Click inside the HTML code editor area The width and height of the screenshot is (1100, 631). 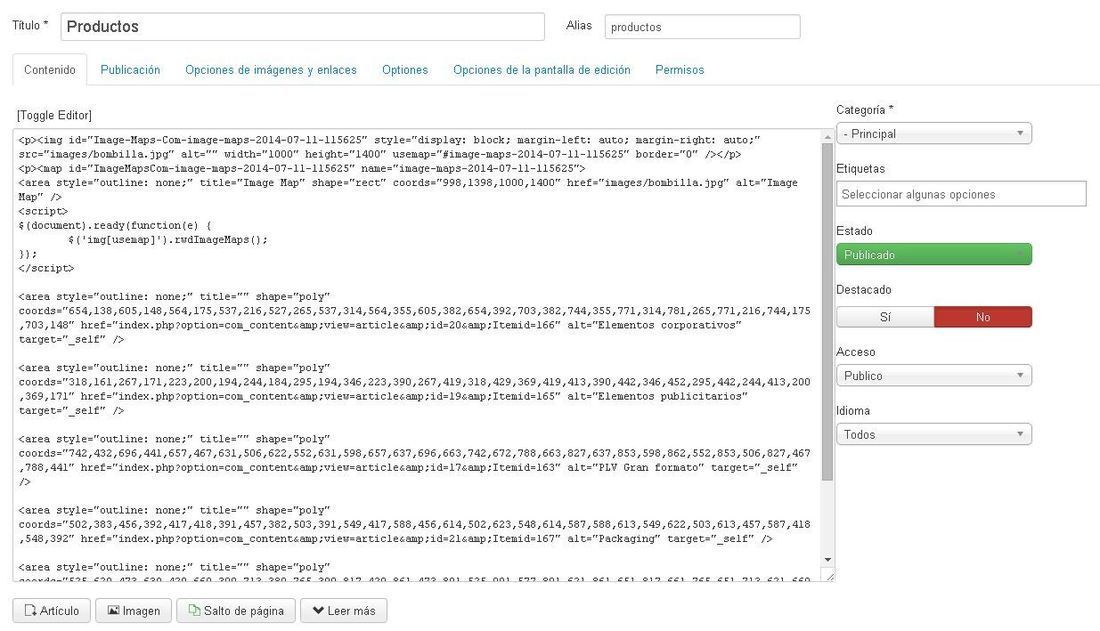pos(417,354)
